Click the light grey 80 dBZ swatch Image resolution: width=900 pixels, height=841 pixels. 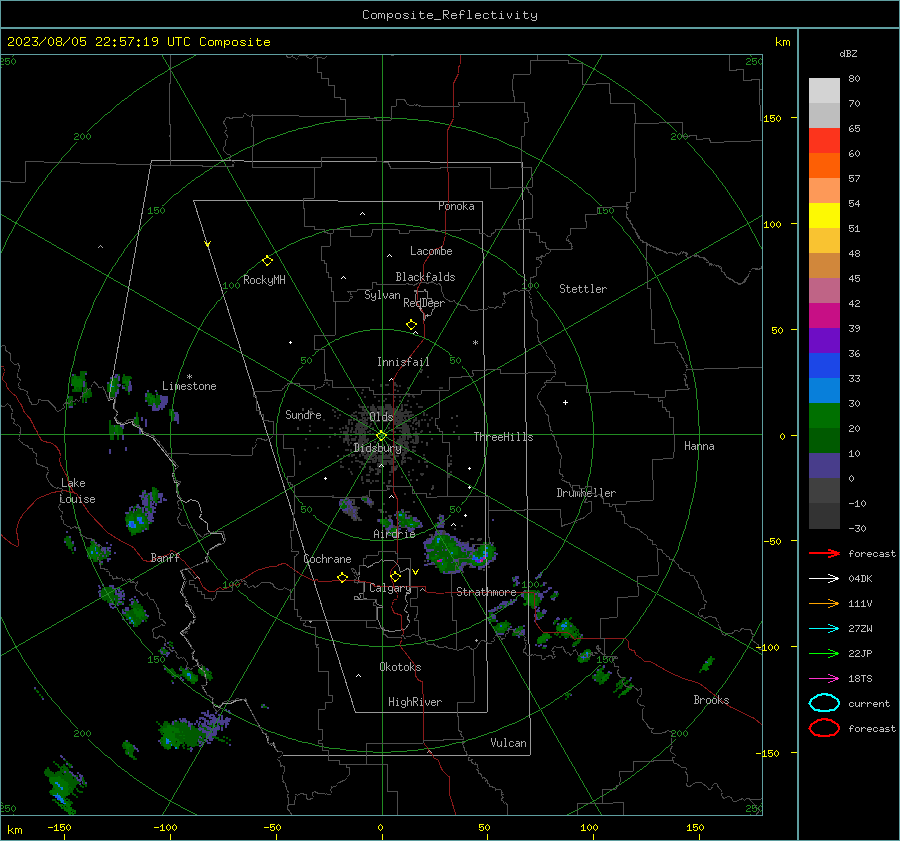824,91
